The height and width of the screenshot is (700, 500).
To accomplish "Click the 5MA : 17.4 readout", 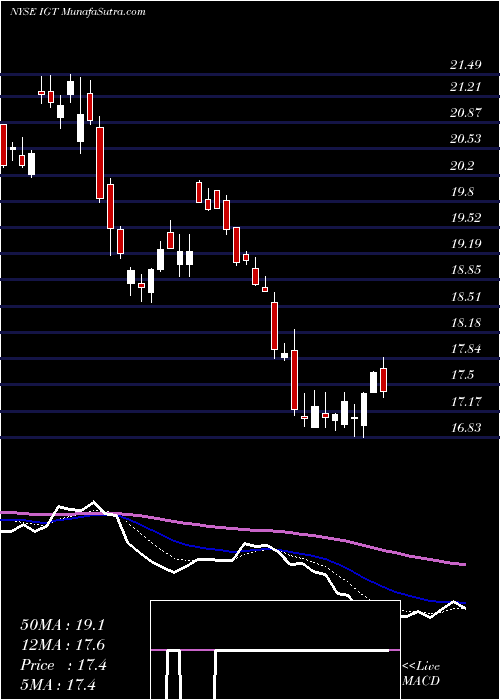I will 58,685.
